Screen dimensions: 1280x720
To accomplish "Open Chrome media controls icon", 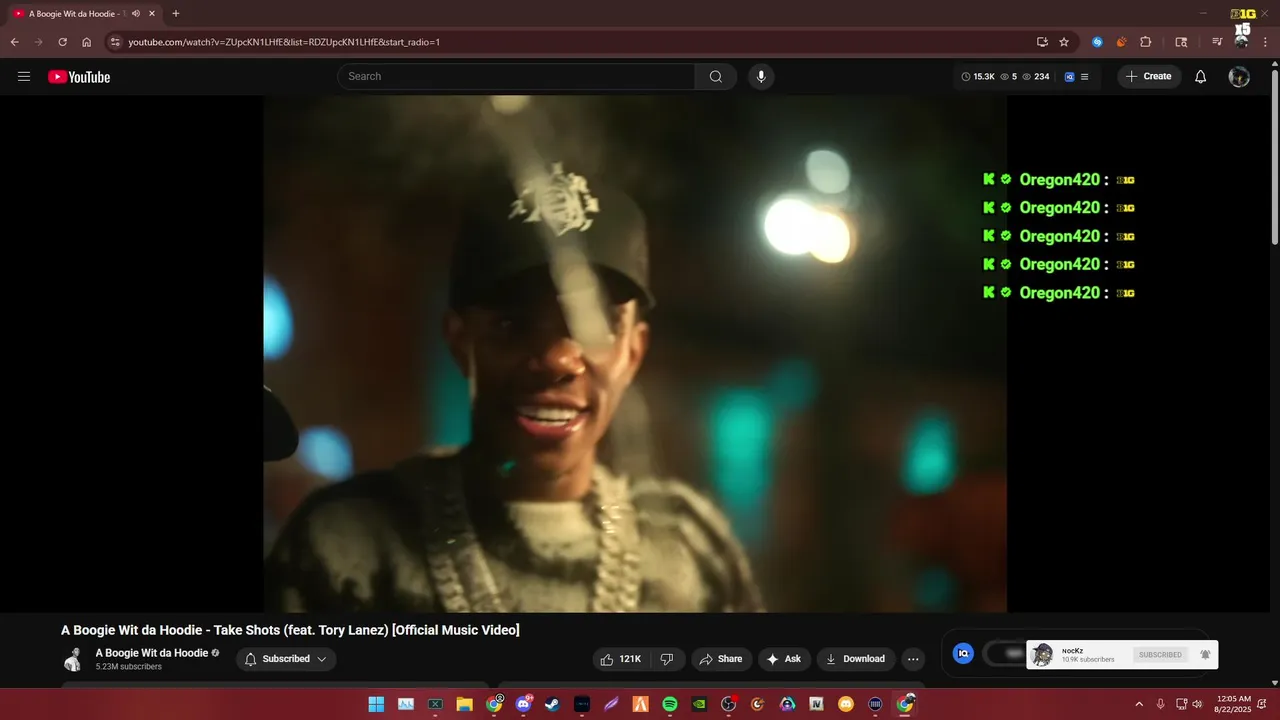I will [x=1217, y=42].
